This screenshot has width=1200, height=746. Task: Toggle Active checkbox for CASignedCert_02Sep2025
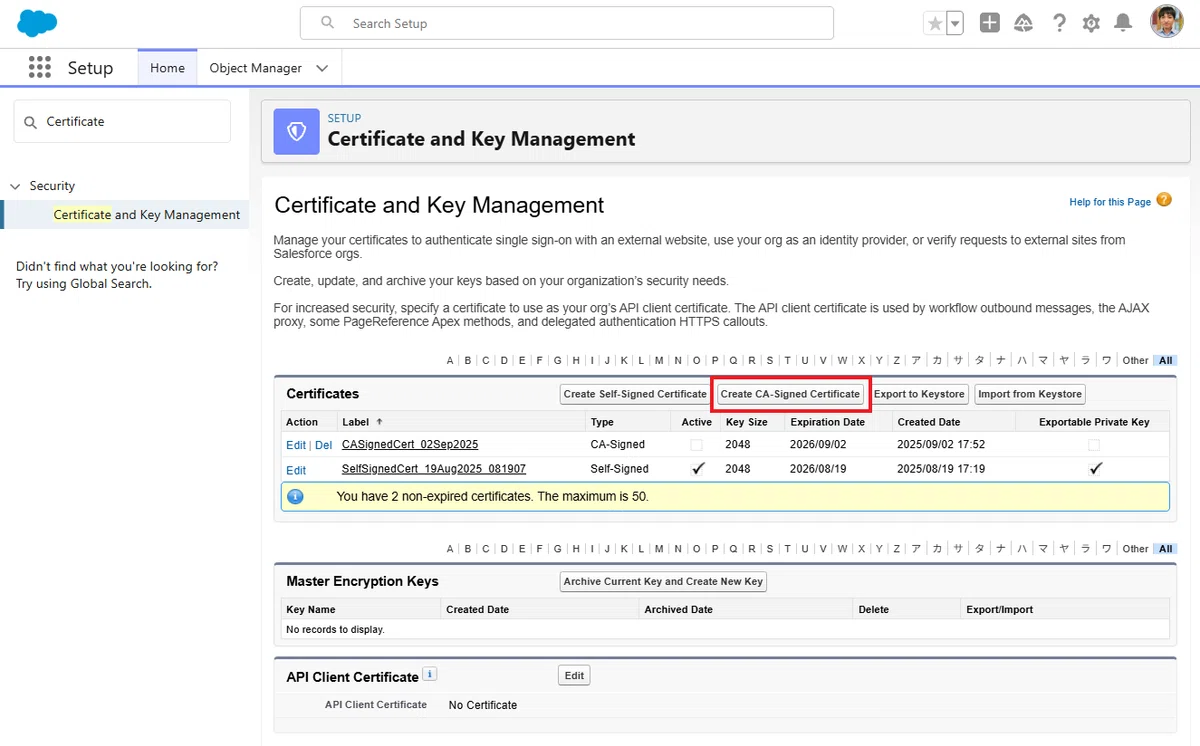(x=696, y=444)
